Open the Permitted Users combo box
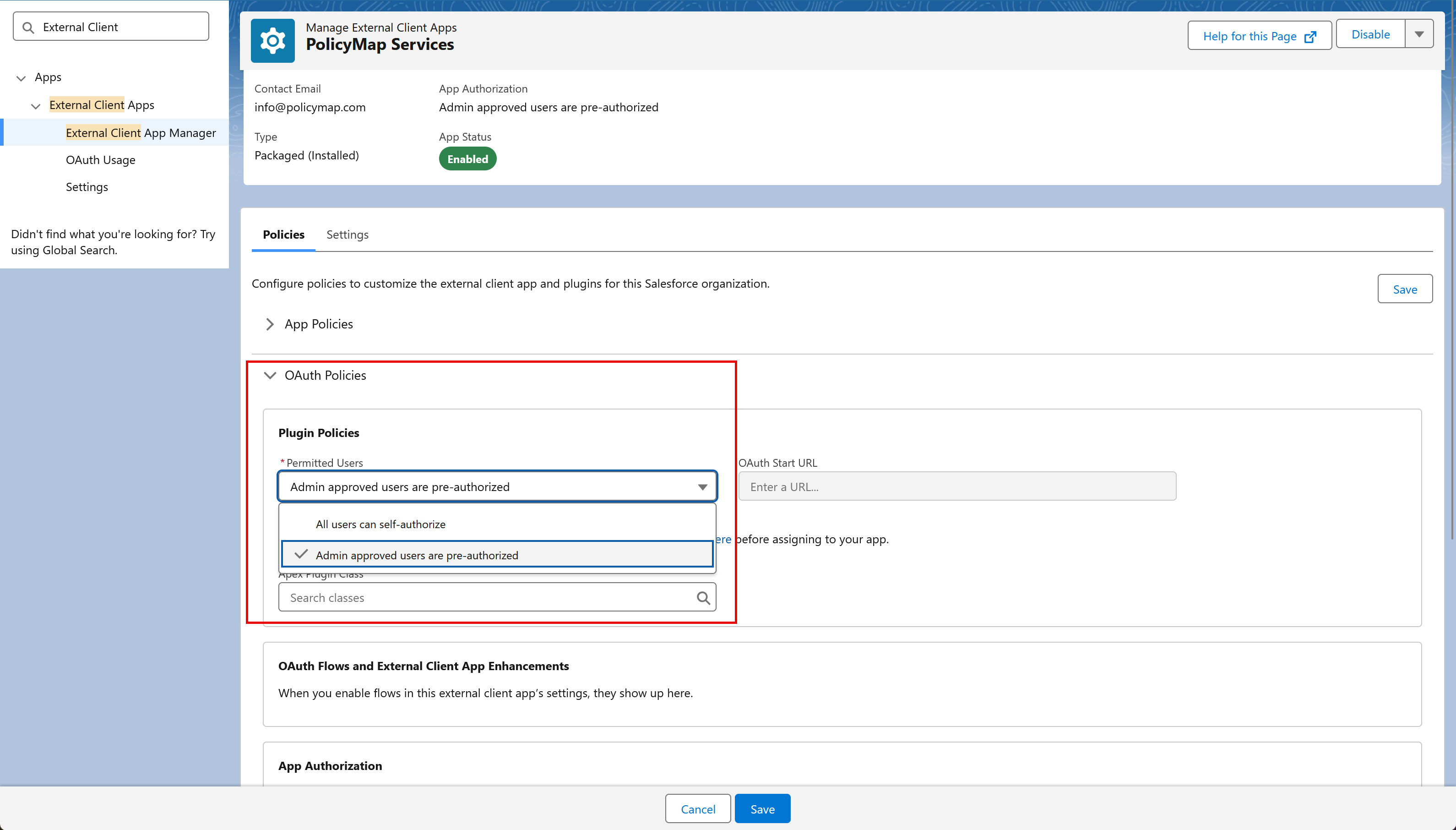 tap(497, 487)
